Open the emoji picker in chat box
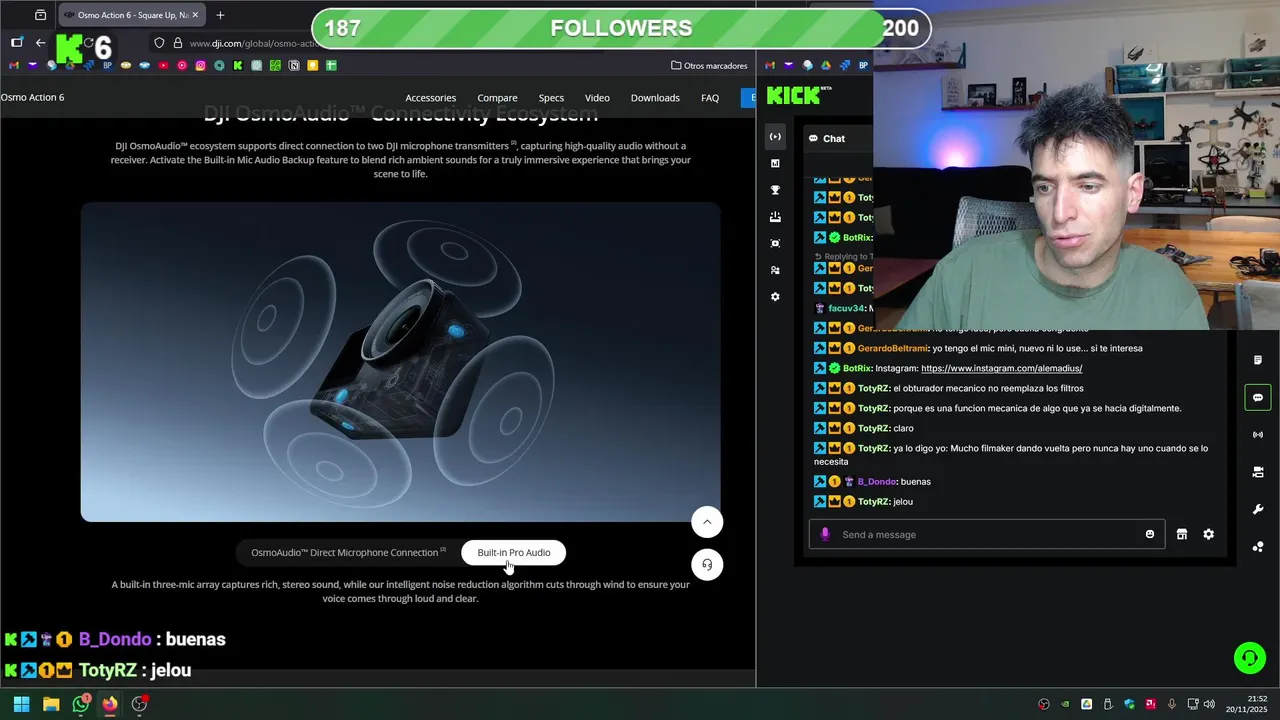This screenshot has width=1280, height=720. tap(1150, 534)
